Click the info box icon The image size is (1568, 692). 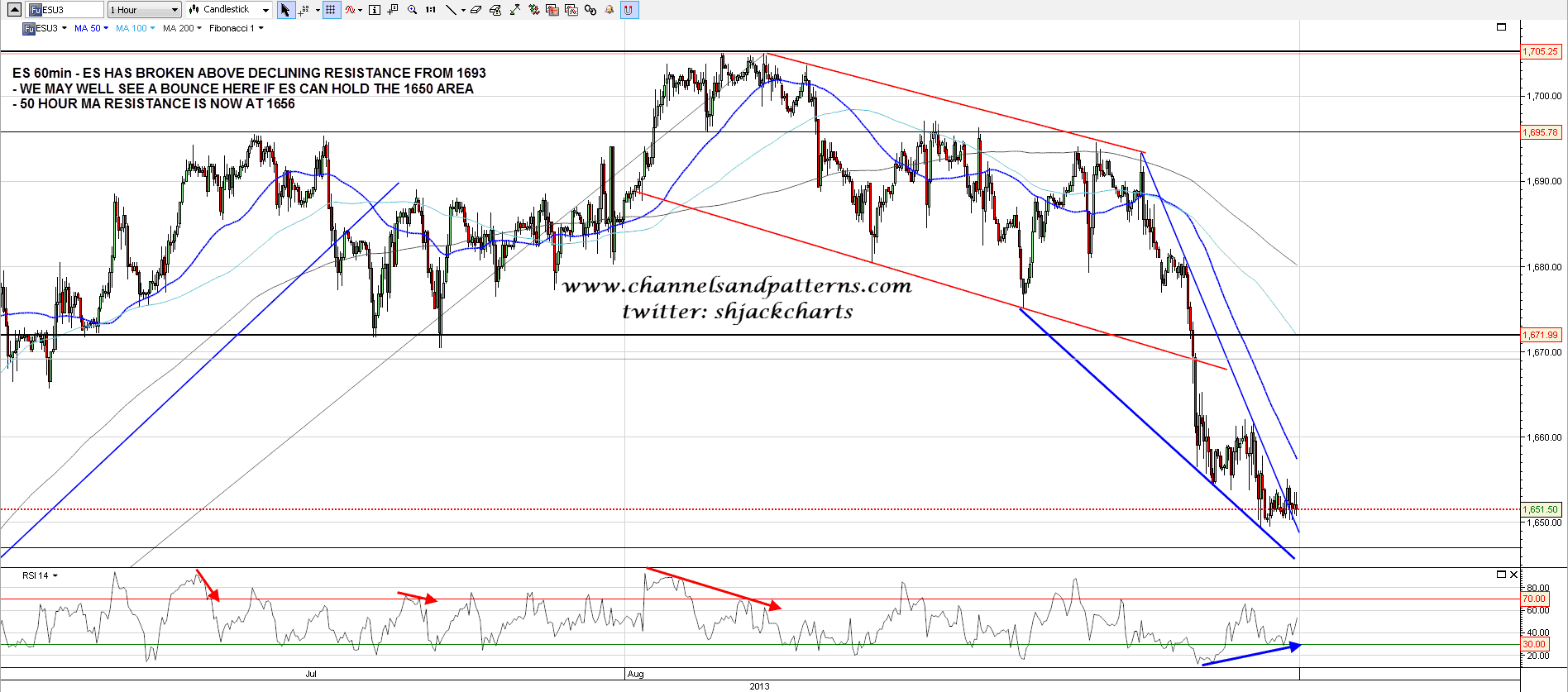coord(374,10)
